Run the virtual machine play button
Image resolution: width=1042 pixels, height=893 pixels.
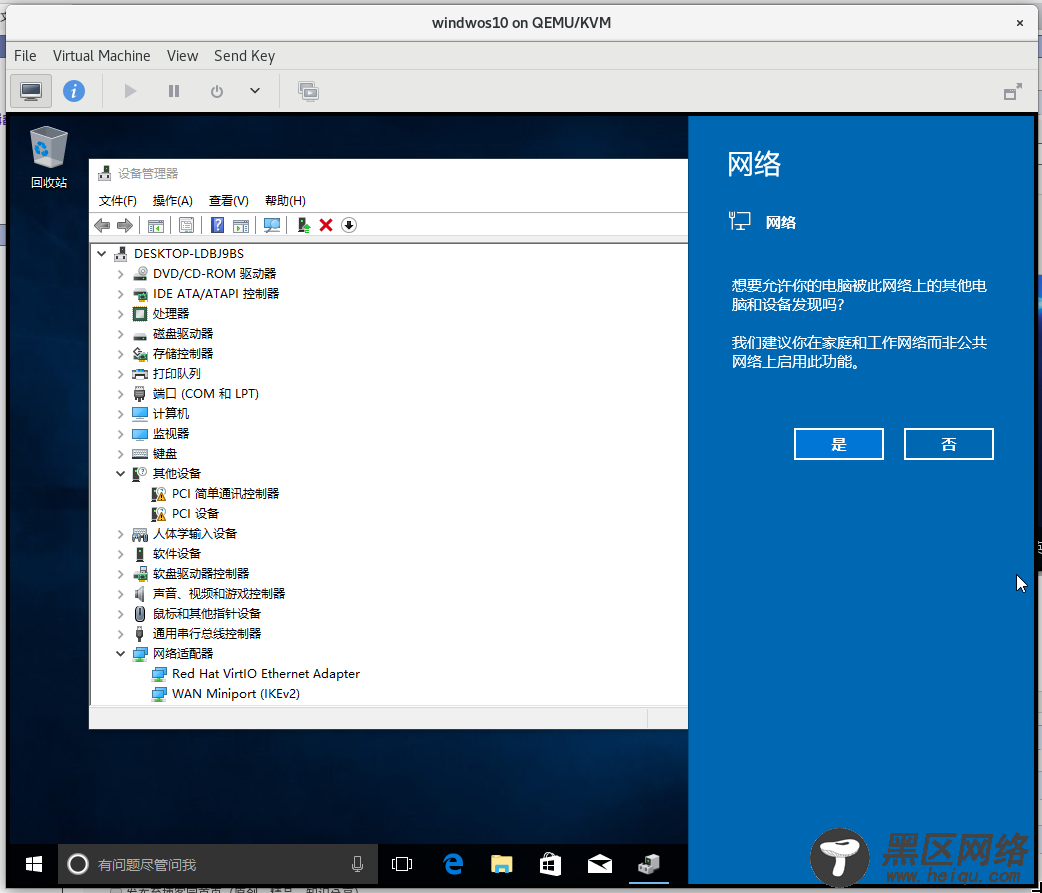[130, 91]
